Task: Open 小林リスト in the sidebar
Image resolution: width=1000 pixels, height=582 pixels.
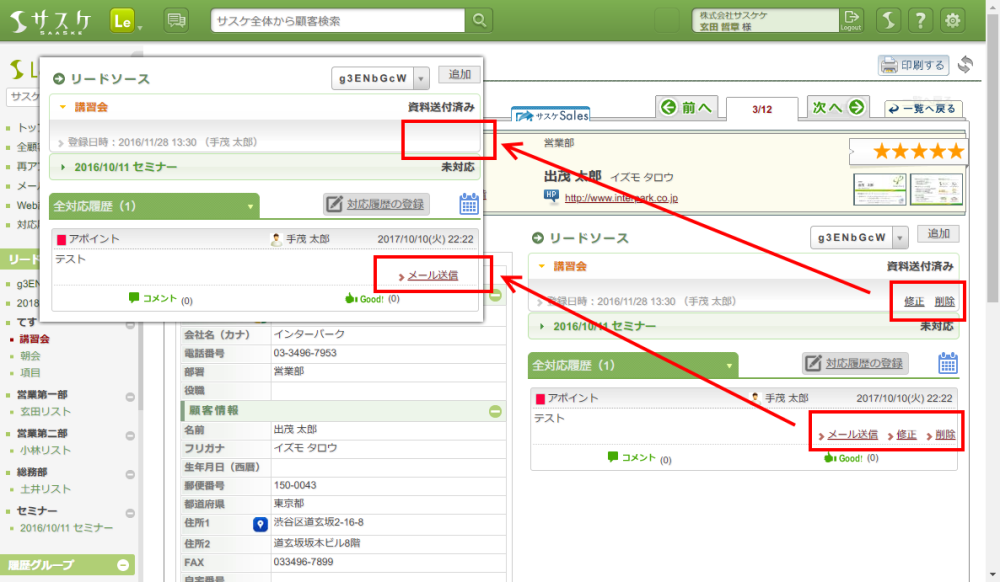Action: coord(45,451)
